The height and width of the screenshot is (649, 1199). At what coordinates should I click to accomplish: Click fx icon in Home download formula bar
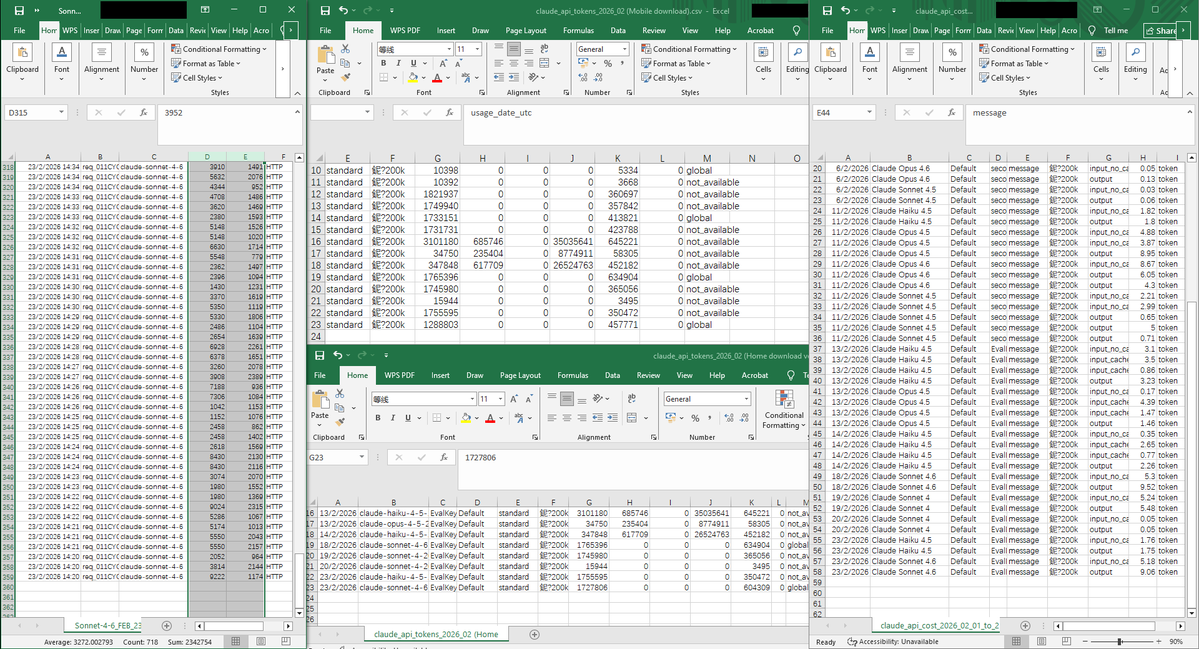pyautogui.click(x=444, y=457)
